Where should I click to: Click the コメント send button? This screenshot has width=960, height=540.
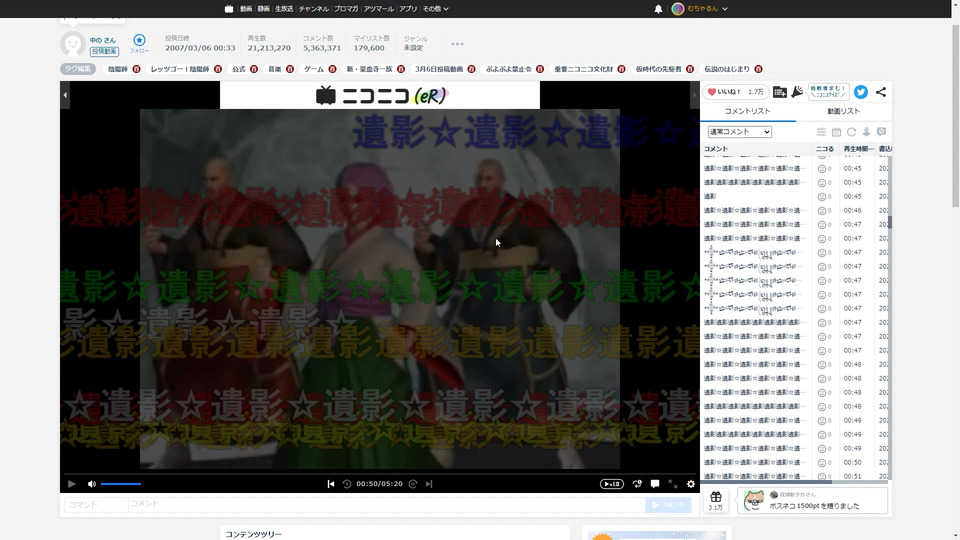click(668, 504)
